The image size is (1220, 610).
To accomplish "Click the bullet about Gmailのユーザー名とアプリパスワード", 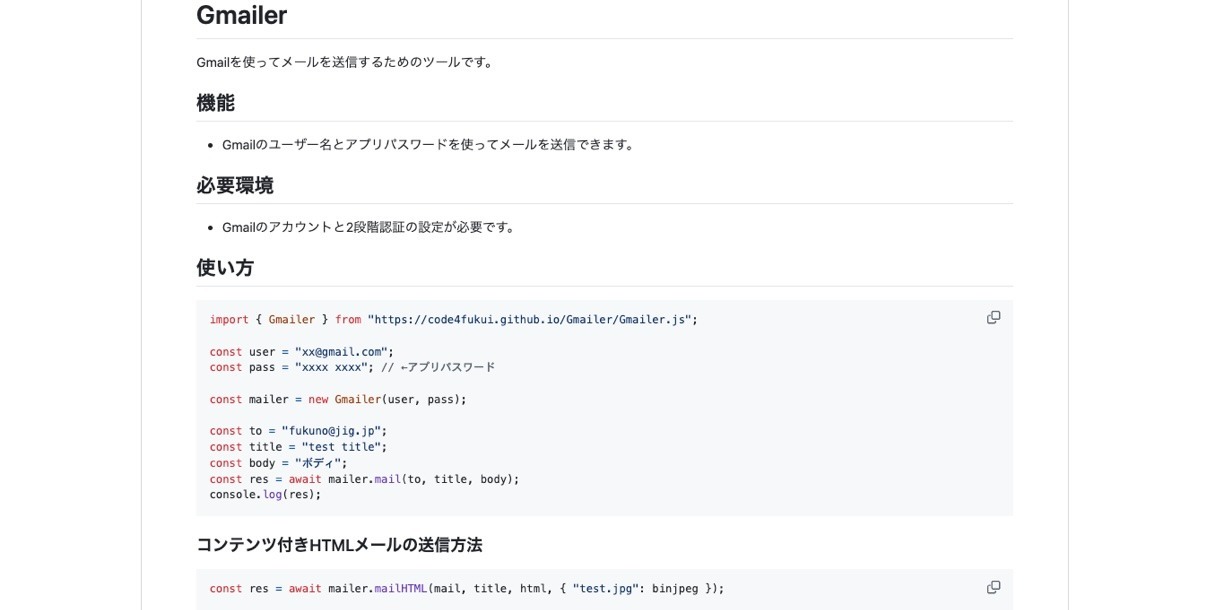I will (428, 145).
